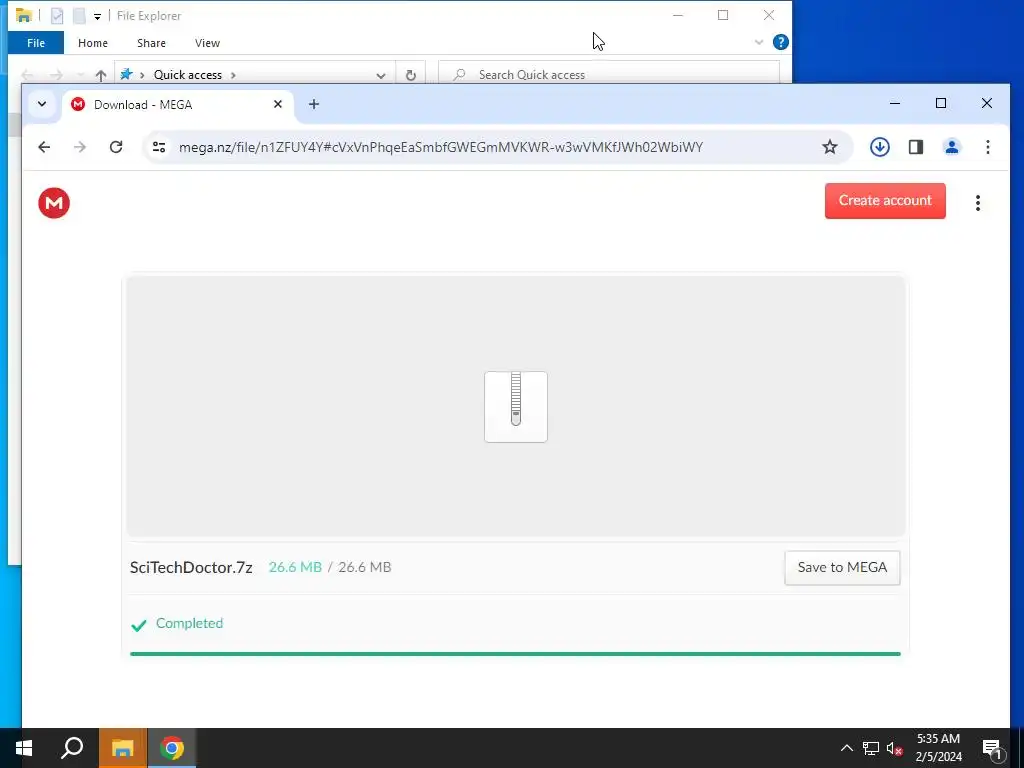
Task: Open Home tab in File Explorer
Action: [93, 43]
